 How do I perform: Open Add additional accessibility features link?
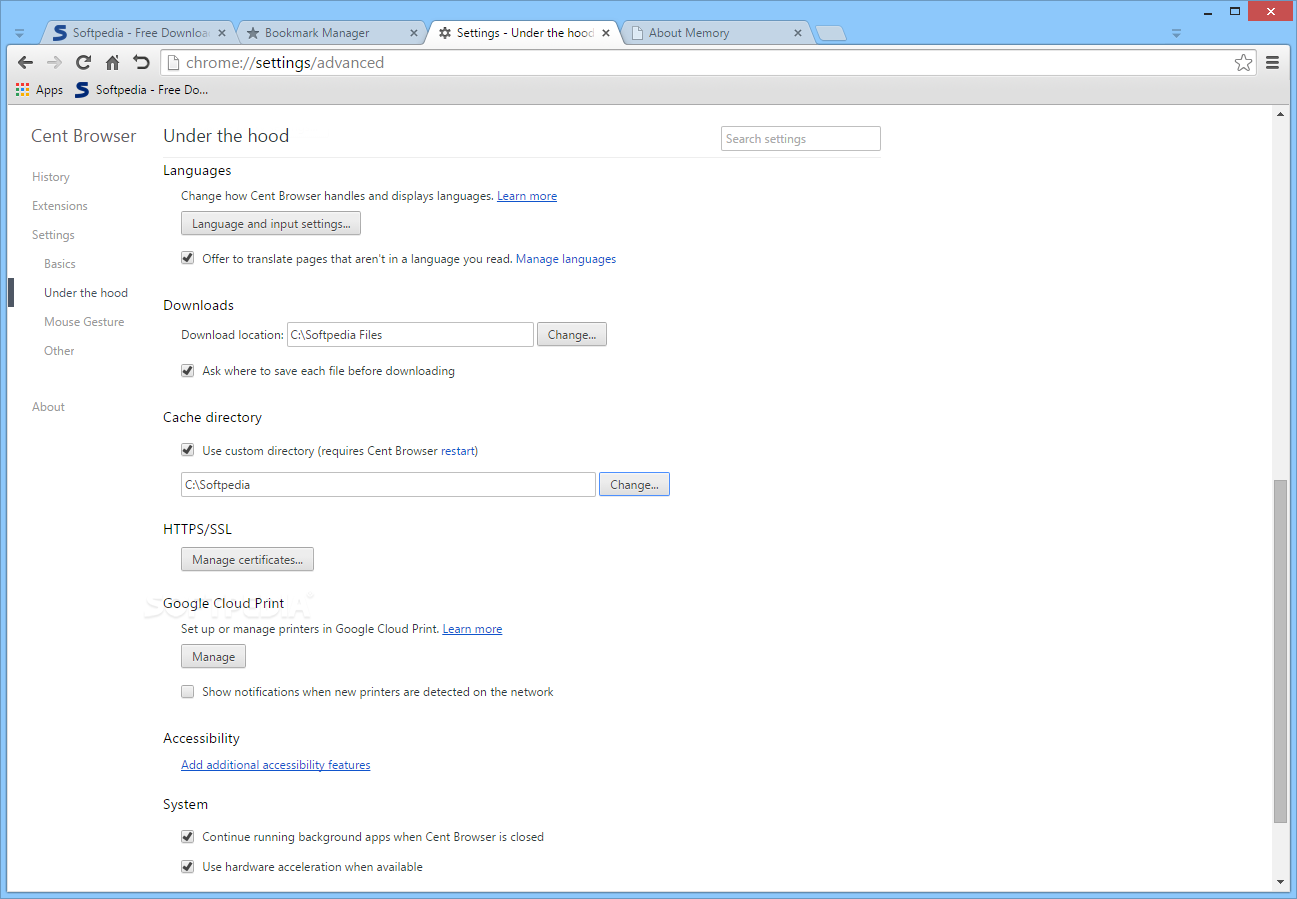pyautogui.click(x=276, y=765)
